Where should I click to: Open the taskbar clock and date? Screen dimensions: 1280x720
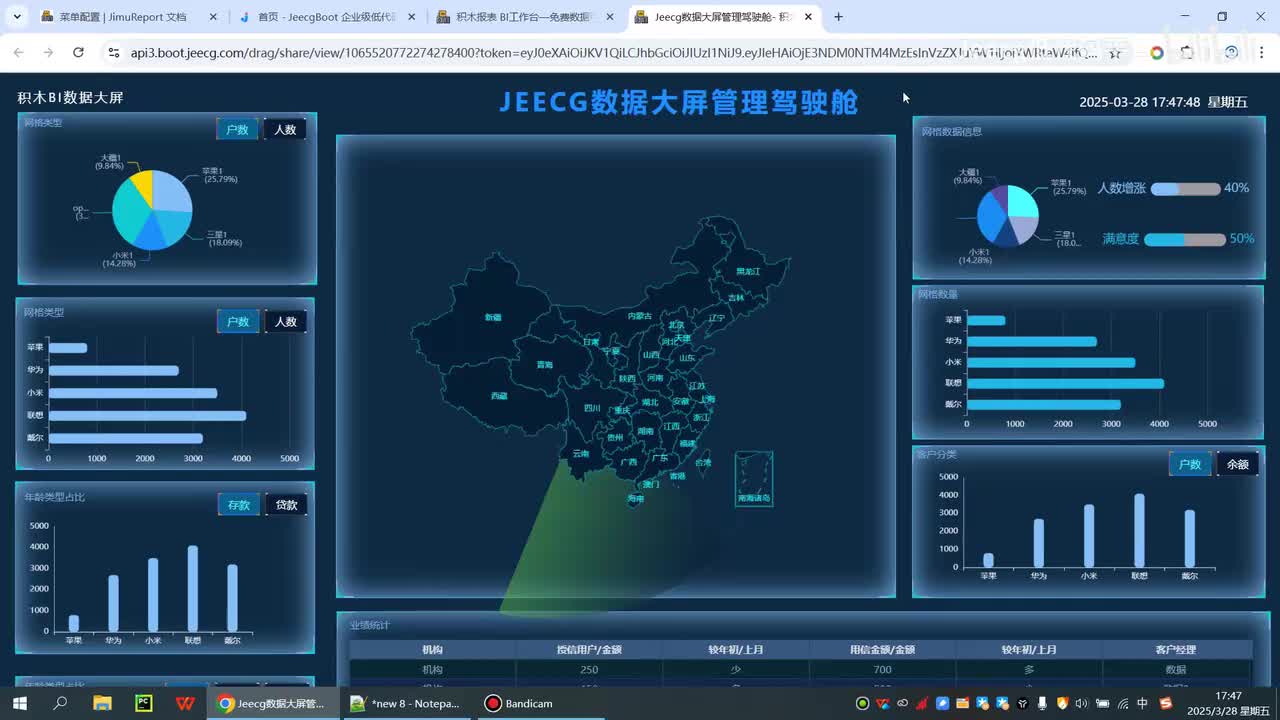[1229, 703]
